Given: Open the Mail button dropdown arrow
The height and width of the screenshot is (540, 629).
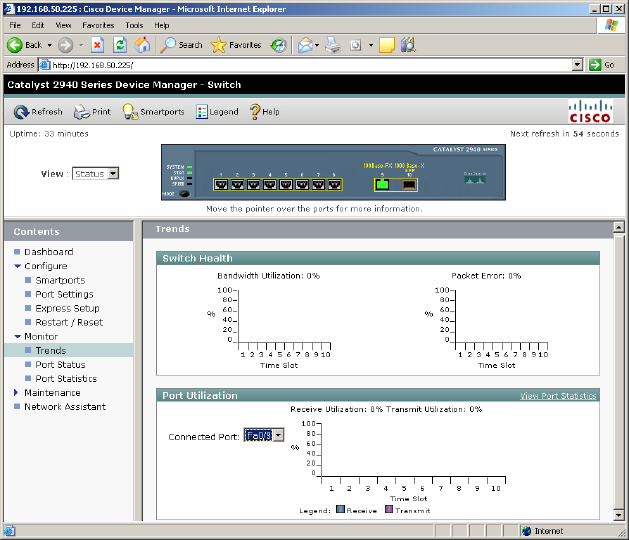Looking at the screenshot, I should [x=317, y=45].
